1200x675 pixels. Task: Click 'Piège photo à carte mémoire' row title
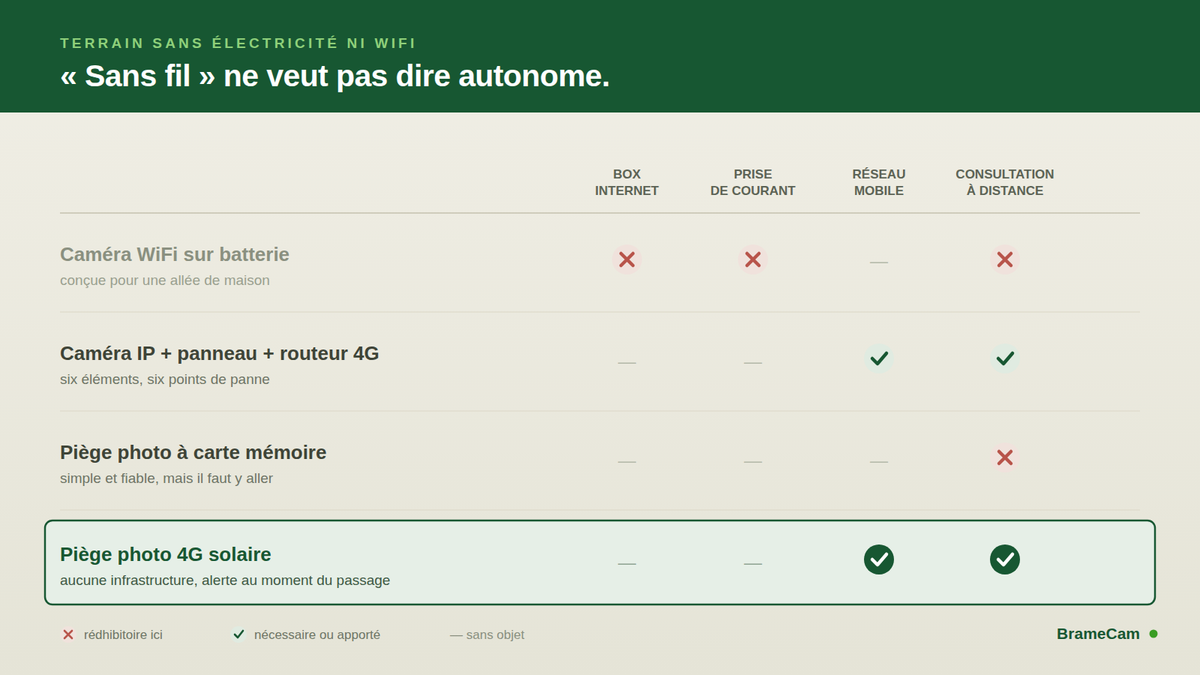[x=193, y=452]
